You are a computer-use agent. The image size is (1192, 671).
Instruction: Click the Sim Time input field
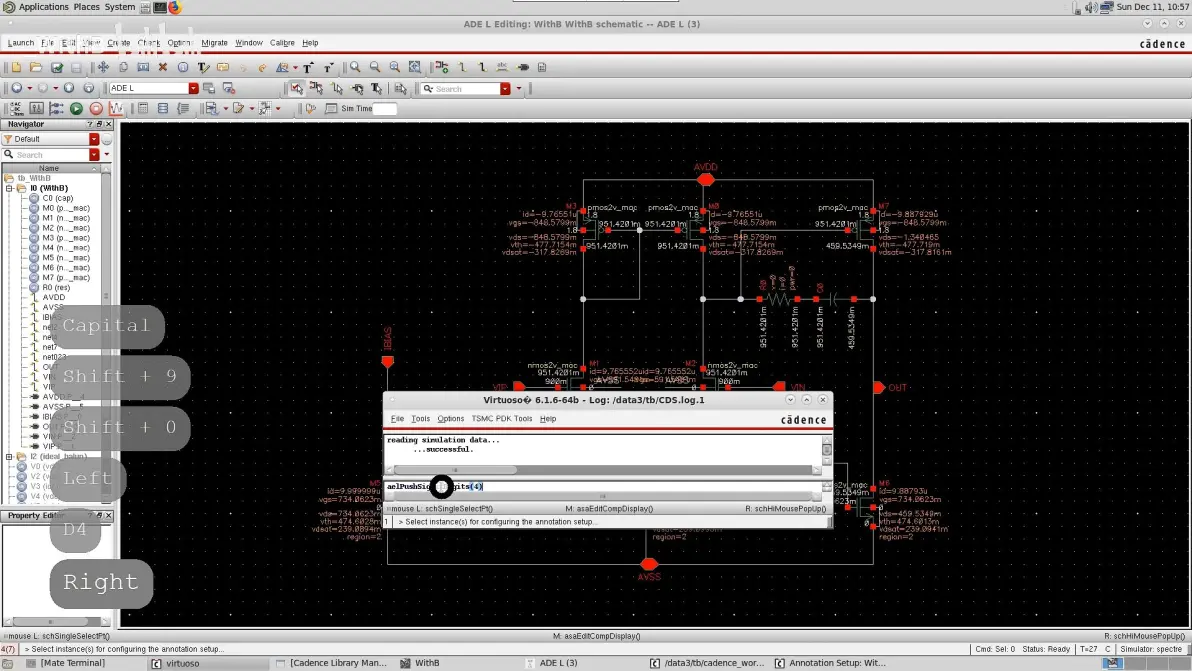[x=385, y=109]
